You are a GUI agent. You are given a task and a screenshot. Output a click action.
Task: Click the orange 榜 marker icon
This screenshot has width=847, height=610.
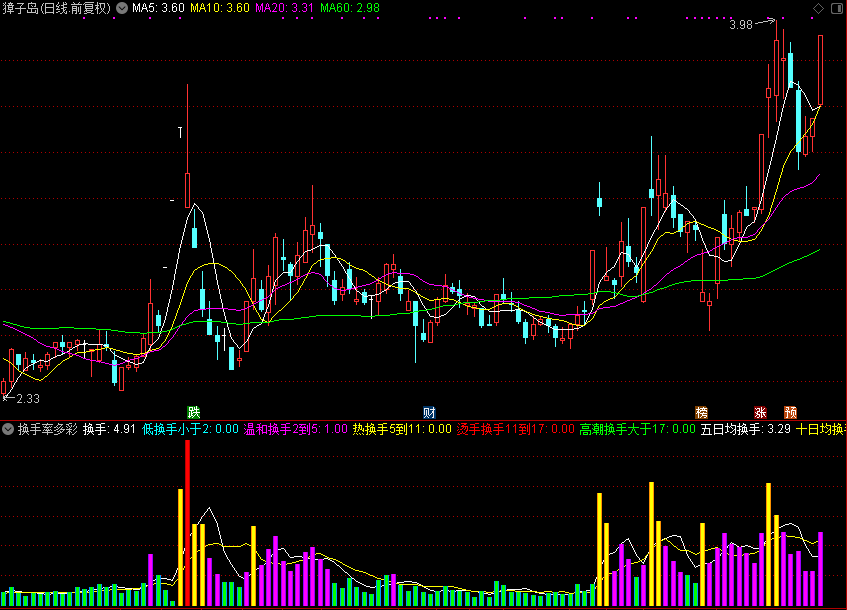(x=701, y=413)
